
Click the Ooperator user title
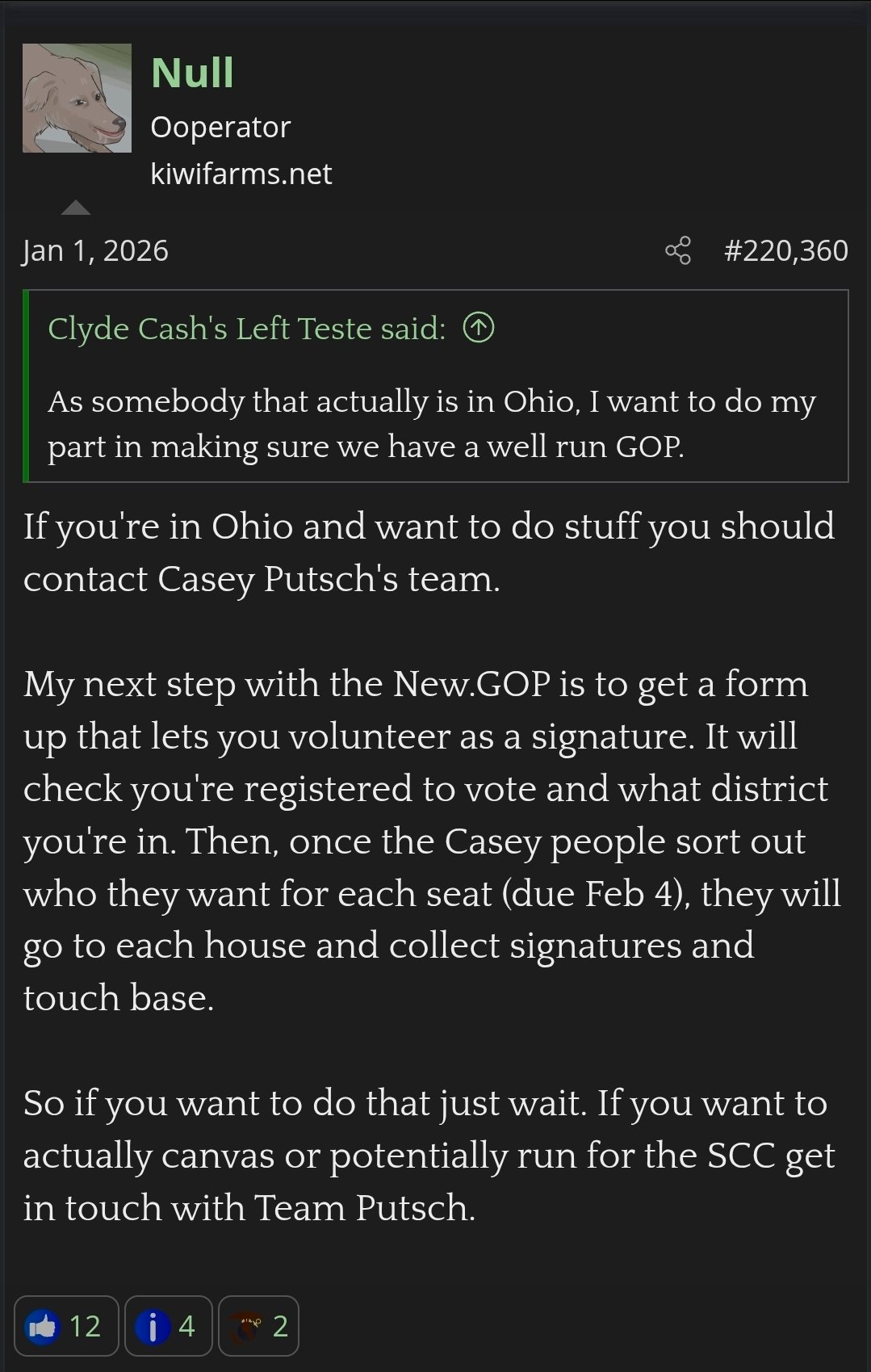[220, 127]
